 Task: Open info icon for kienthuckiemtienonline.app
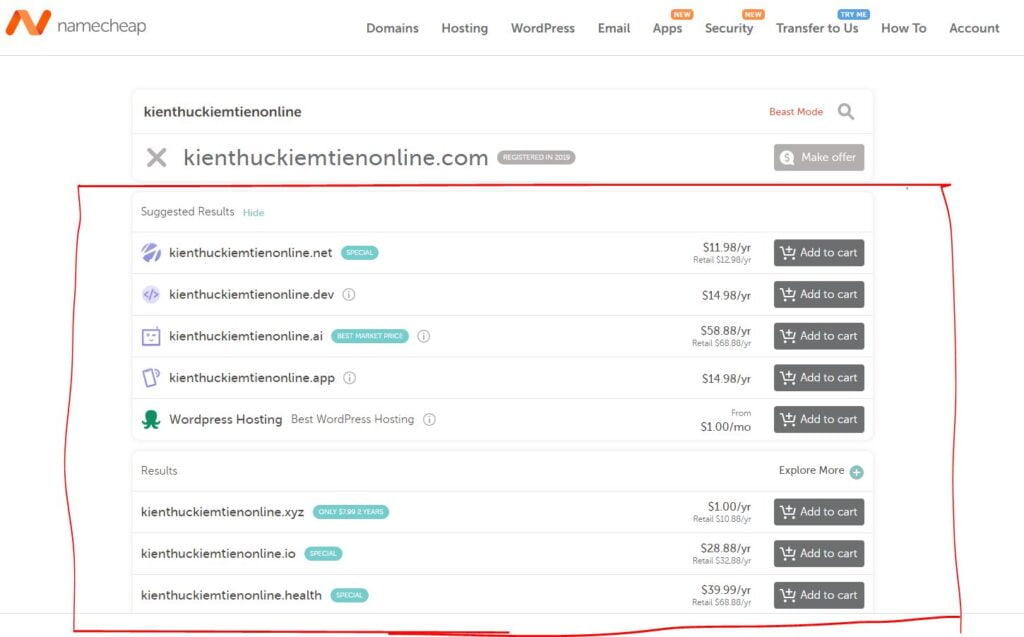click(x=350, y=378)
